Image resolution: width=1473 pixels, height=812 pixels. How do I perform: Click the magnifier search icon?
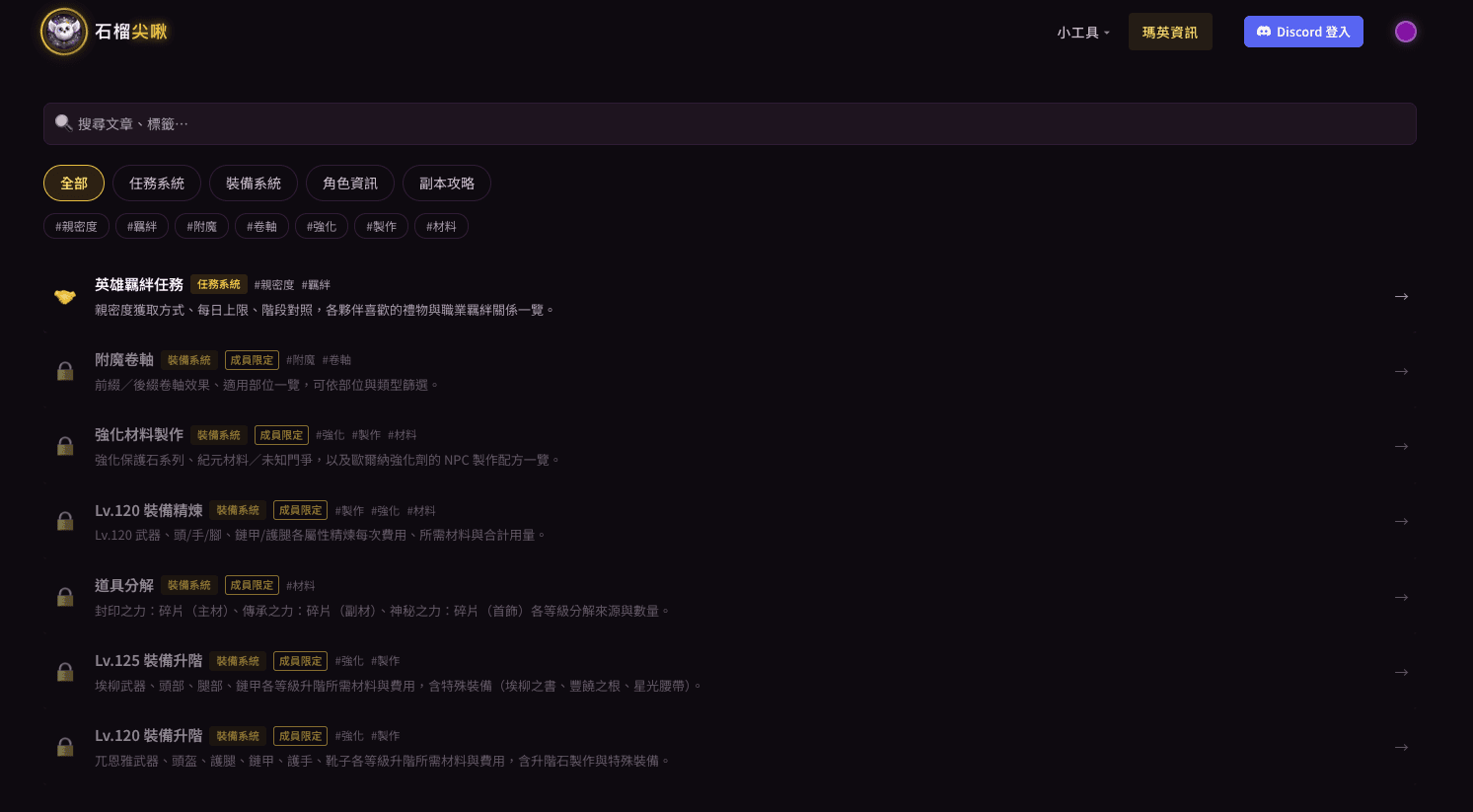click(63, 123)
